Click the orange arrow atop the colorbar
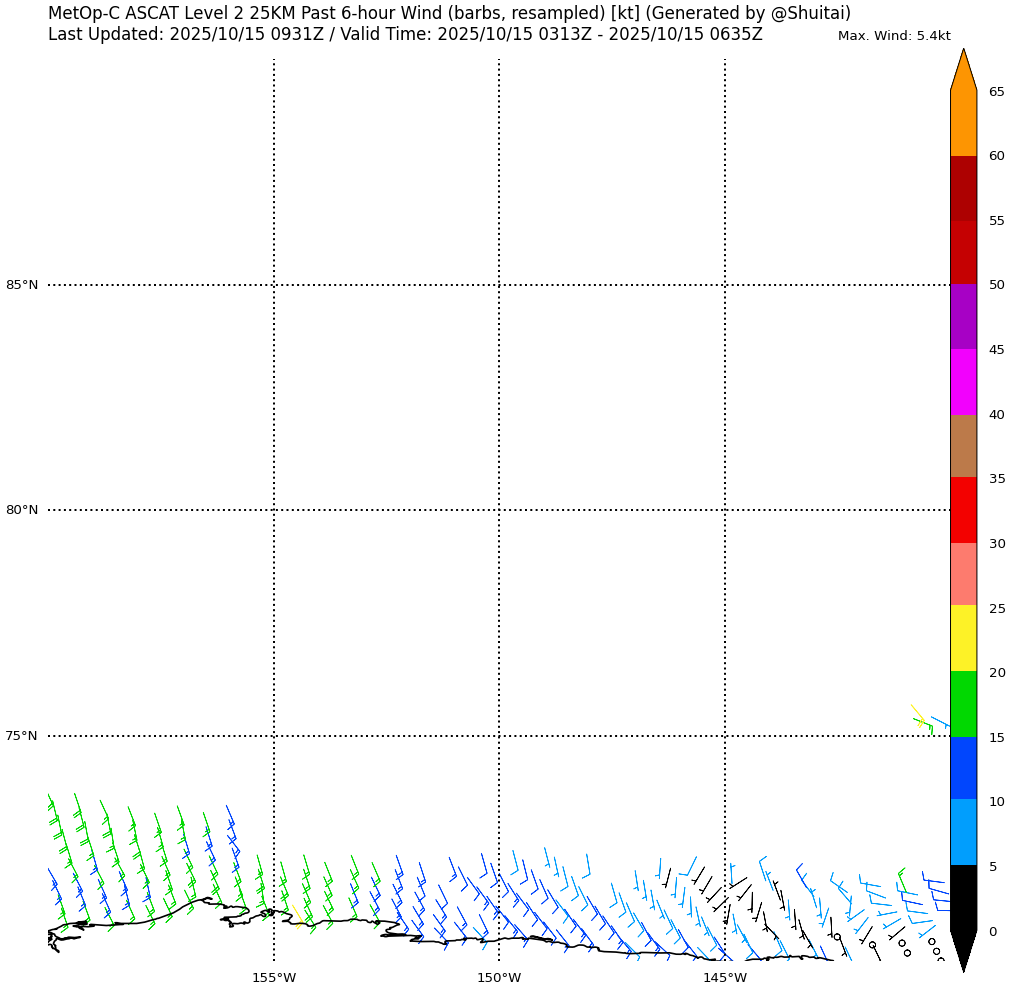This screenshot has height=989, width=1010. pyautogui.click(x=963, y=72)
